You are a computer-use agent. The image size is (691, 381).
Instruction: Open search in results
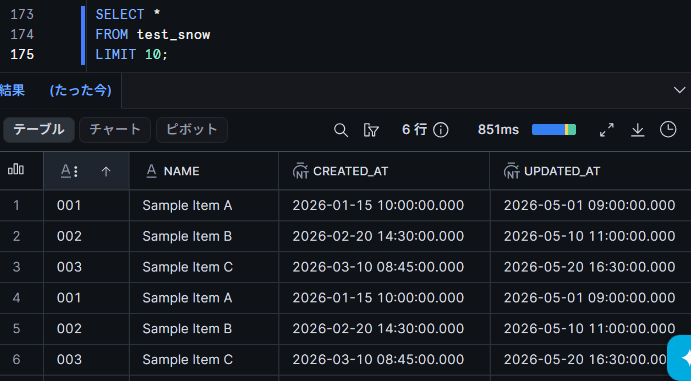[341, 130]
